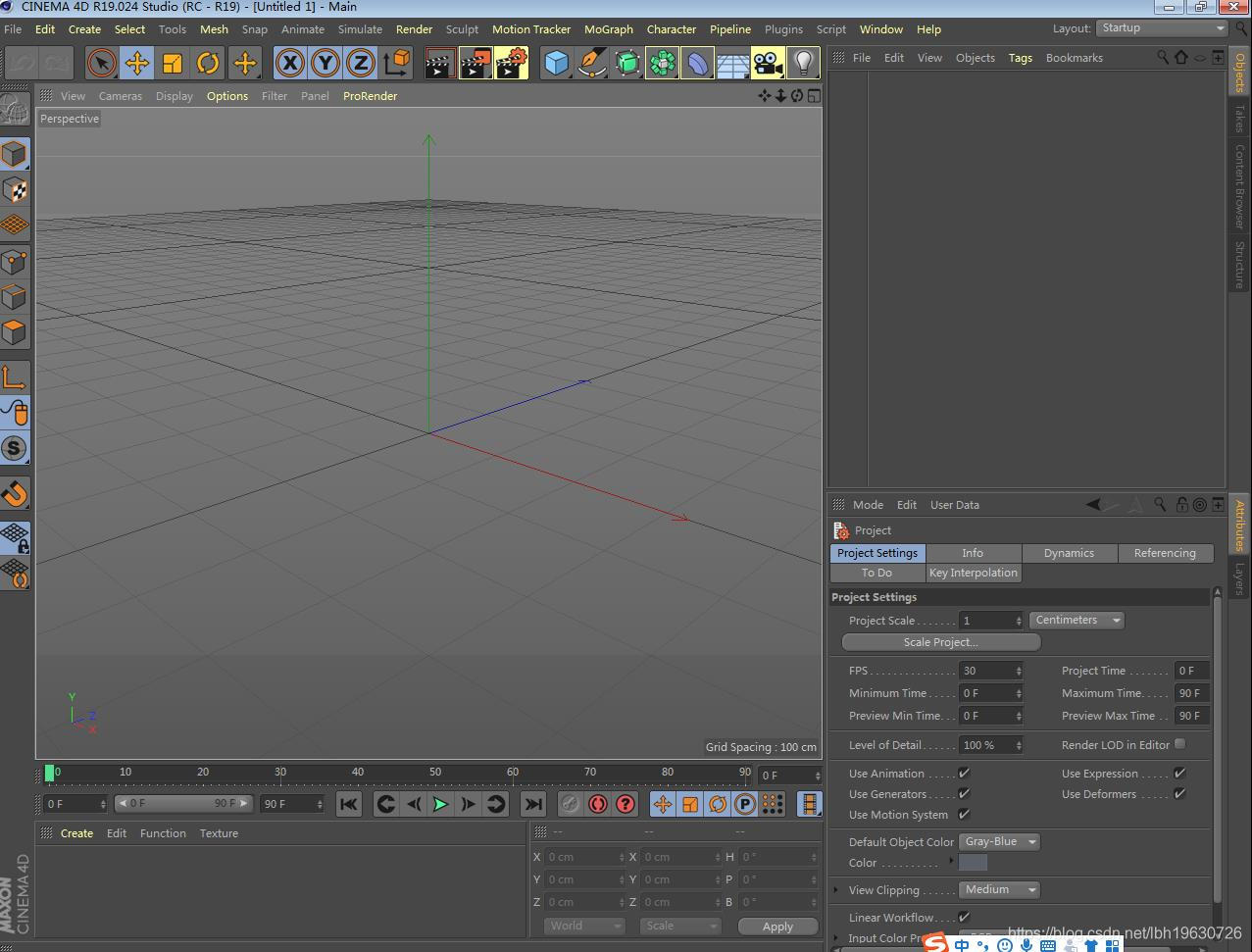Select the Rotate tool icon
1252x952 pixels.
click(208, 64)
